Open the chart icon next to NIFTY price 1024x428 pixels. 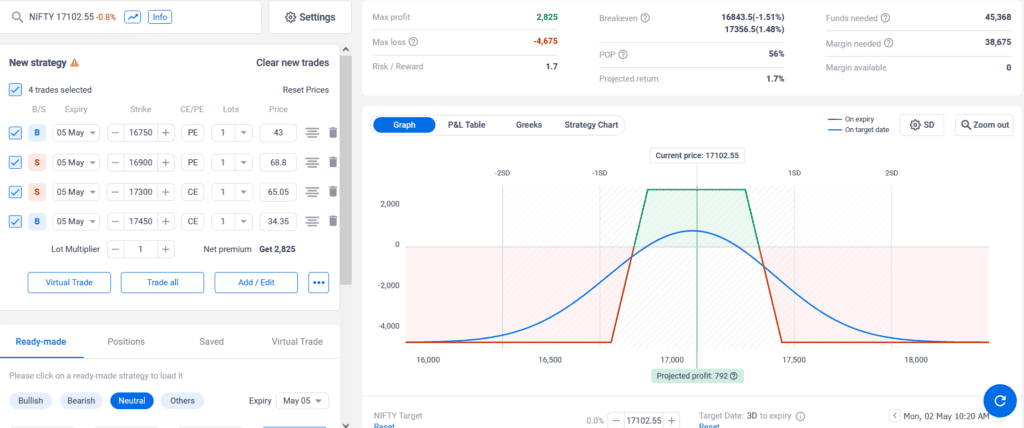133,17
